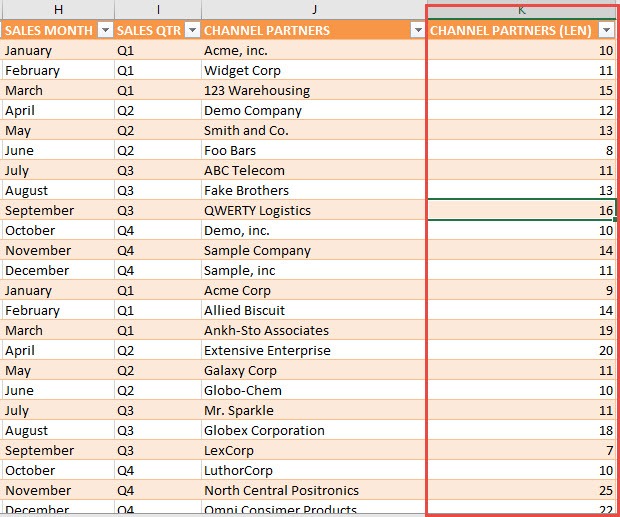Click length value 19 for Ankh-Sto Associates
The height and width of the screenshot is (517, 620).
click(x=522, y=330)
